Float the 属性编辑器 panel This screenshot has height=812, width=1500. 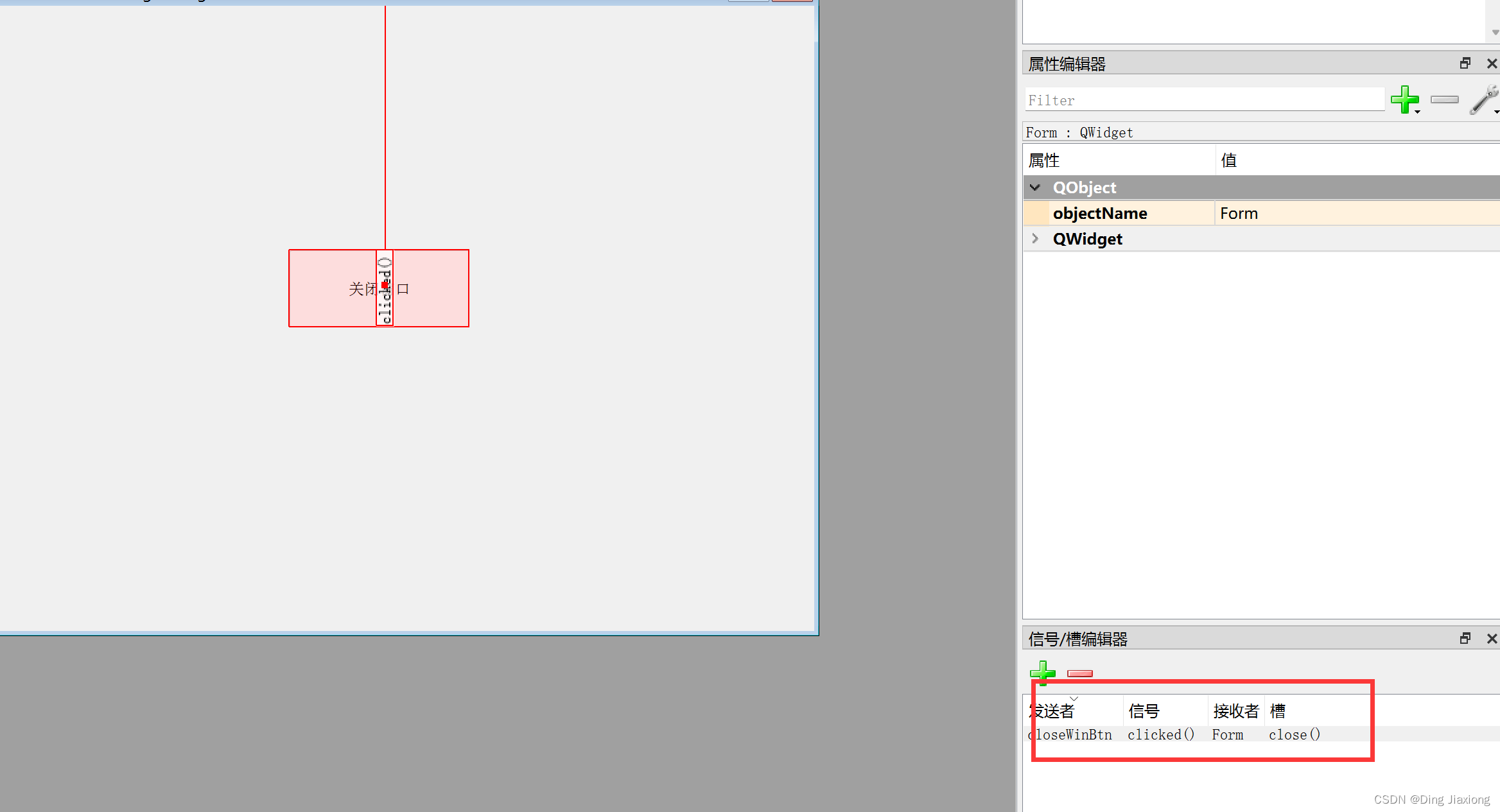[1465, 64]
